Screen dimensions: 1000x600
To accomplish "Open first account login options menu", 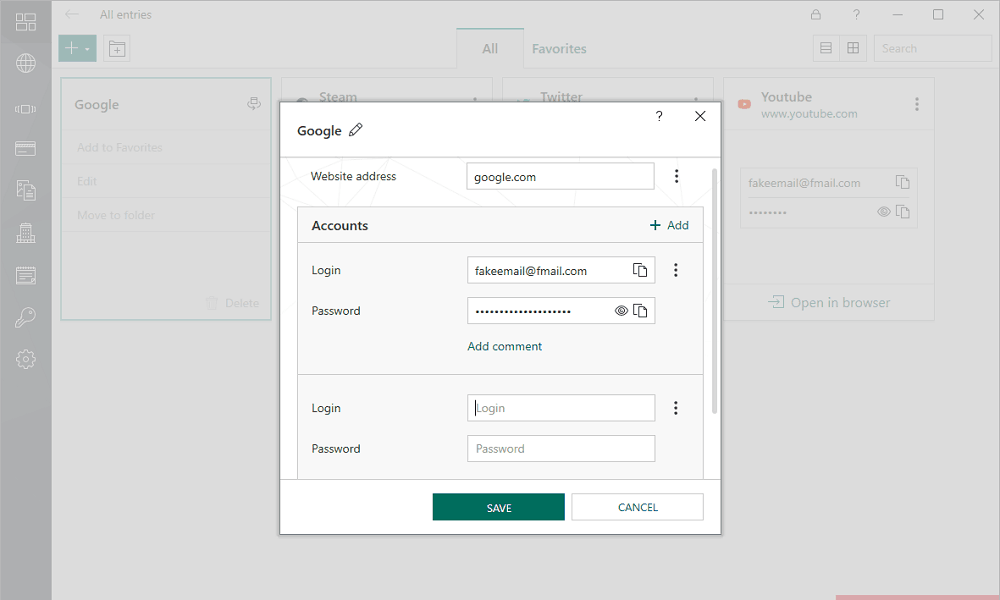I will (x=676, y=270).
